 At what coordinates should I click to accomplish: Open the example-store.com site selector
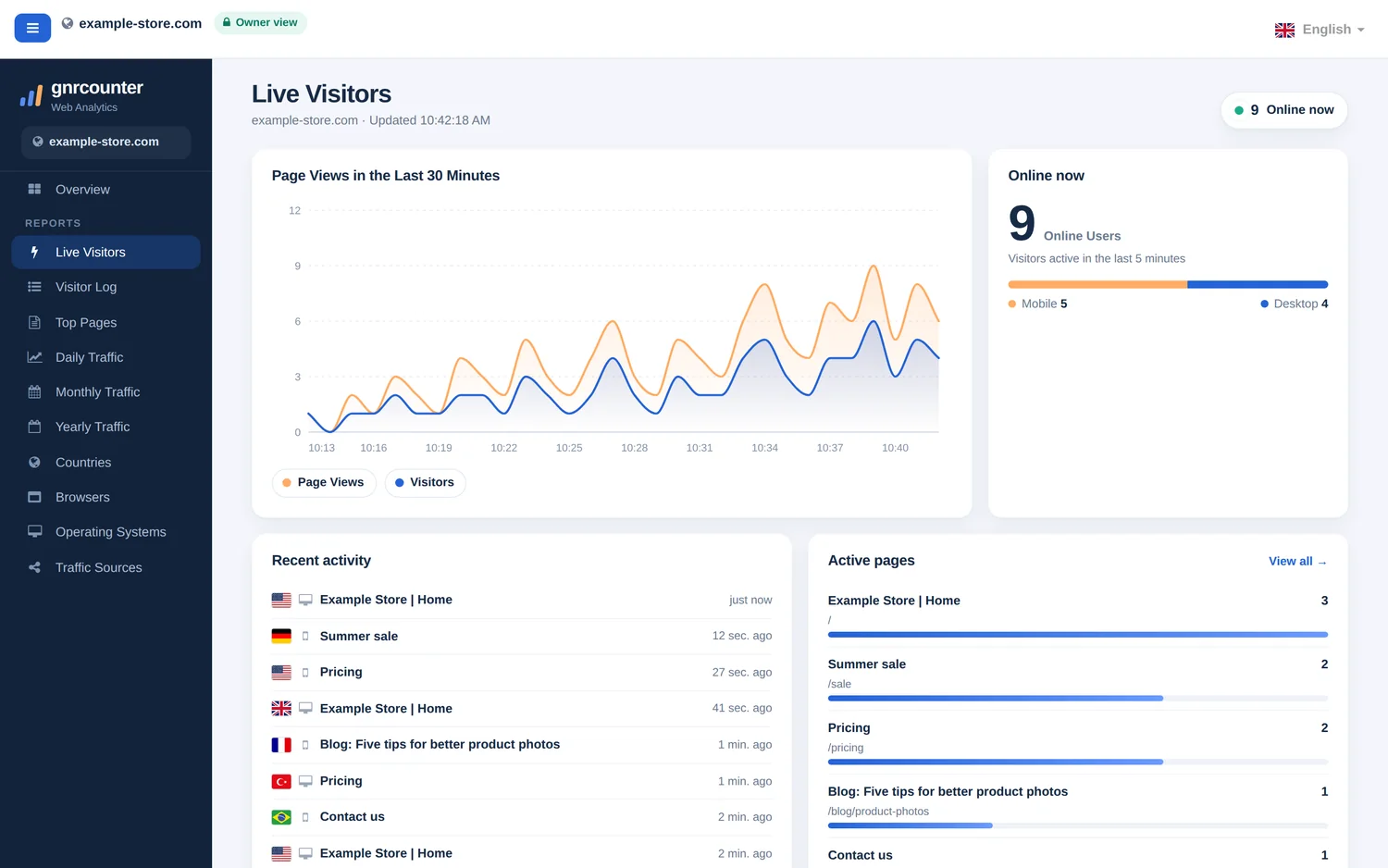pyautogui.click(x=105, y=142)
